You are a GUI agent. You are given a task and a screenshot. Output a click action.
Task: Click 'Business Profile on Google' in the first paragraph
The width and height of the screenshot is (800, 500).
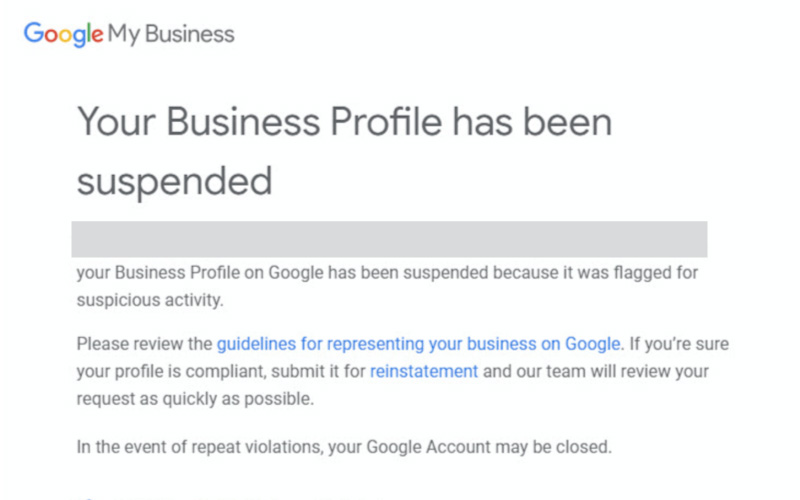coord(219,272)
